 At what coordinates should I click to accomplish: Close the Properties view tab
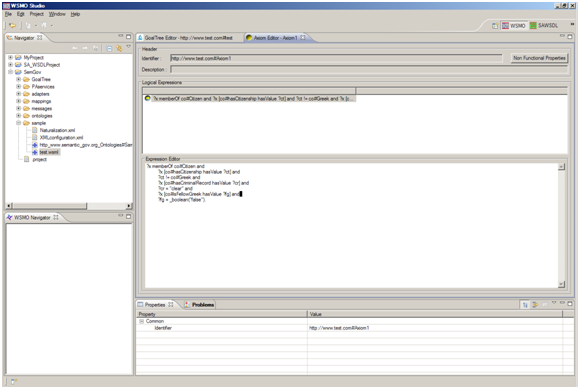171,305
